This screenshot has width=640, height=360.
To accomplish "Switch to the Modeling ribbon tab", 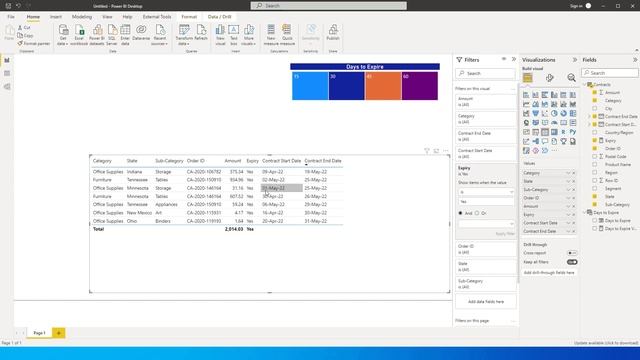I will coord(82,17).
